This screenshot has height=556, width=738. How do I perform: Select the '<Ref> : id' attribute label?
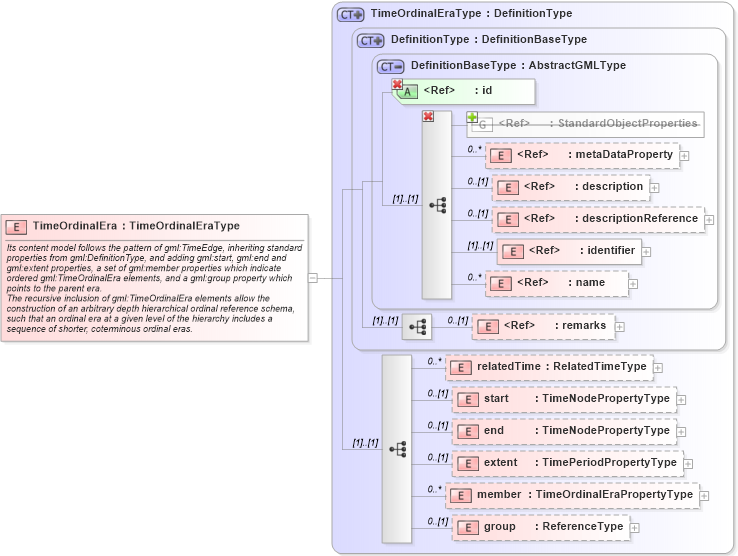(x=457, y=90)
